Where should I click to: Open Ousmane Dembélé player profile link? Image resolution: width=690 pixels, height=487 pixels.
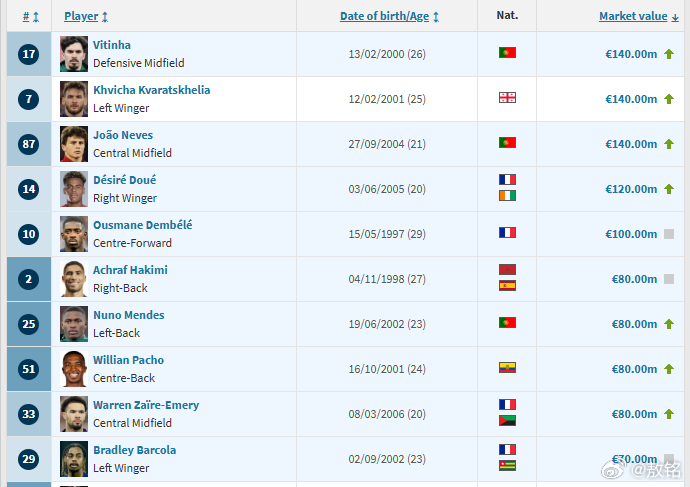143,225
